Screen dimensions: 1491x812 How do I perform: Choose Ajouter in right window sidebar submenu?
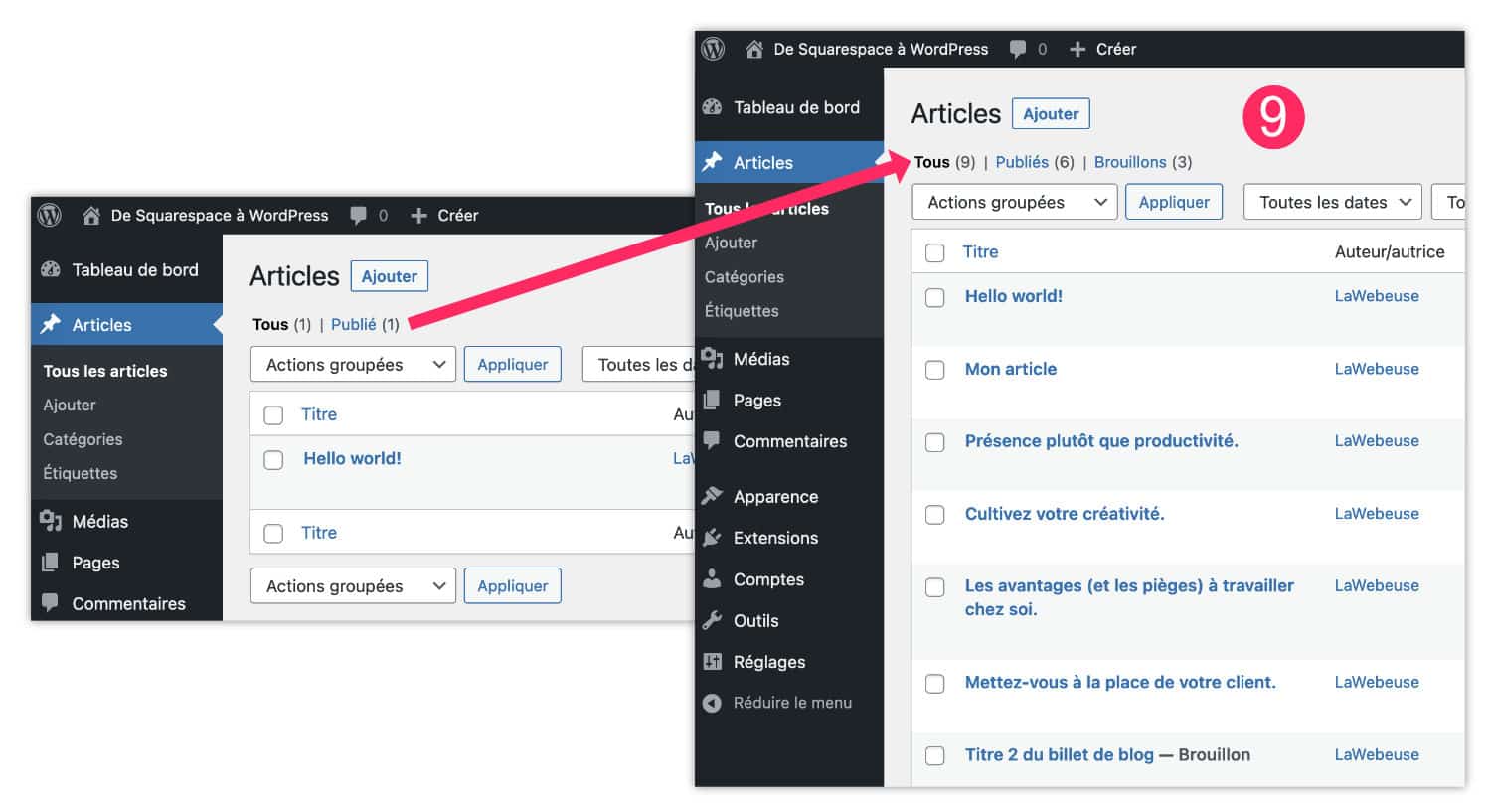coord(731,243)
